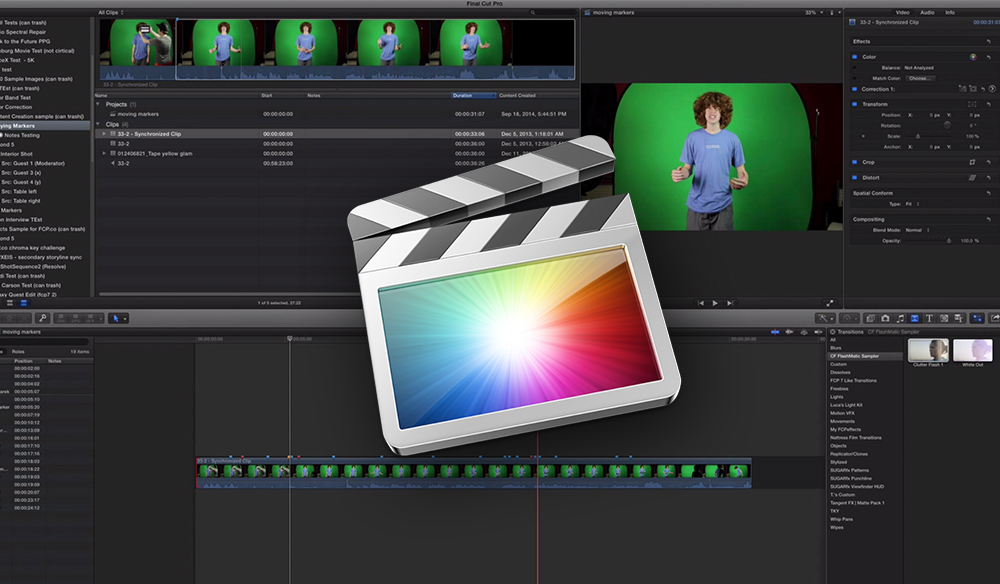Click the reset arrow next to Effects

point(987,42)
